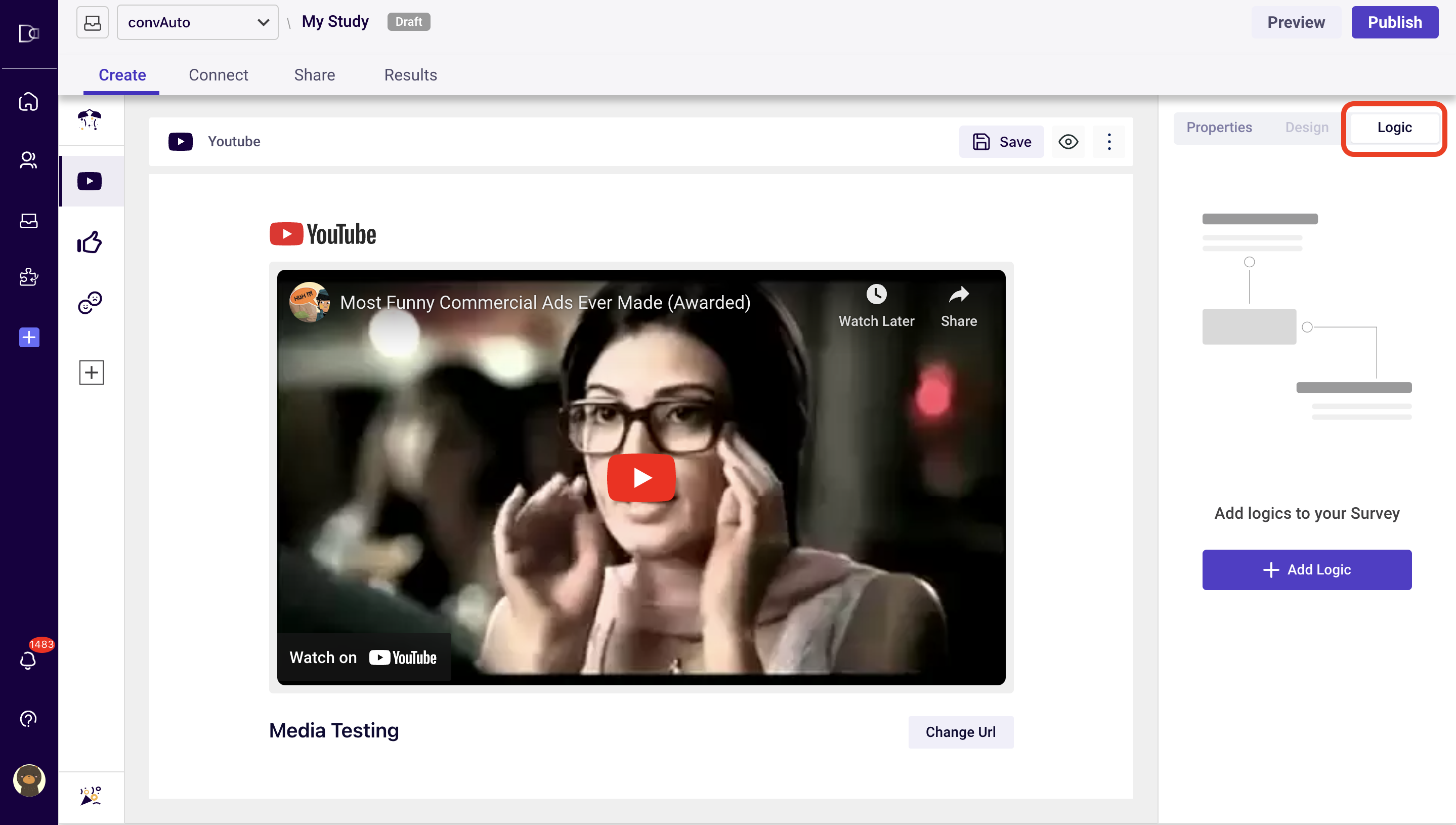
Task: Open the Design tab
Action: [1306, 128]
